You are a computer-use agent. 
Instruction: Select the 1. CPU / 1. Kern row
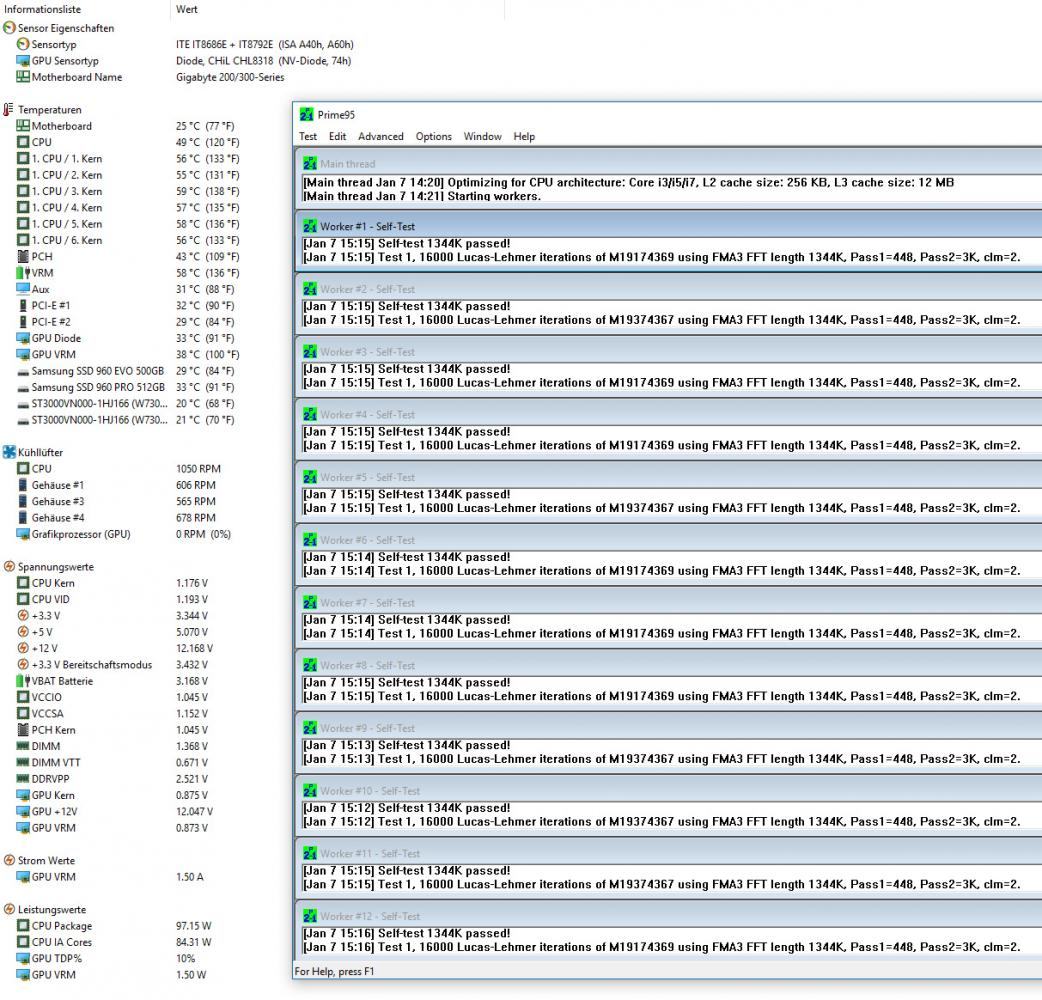(128, 159)
